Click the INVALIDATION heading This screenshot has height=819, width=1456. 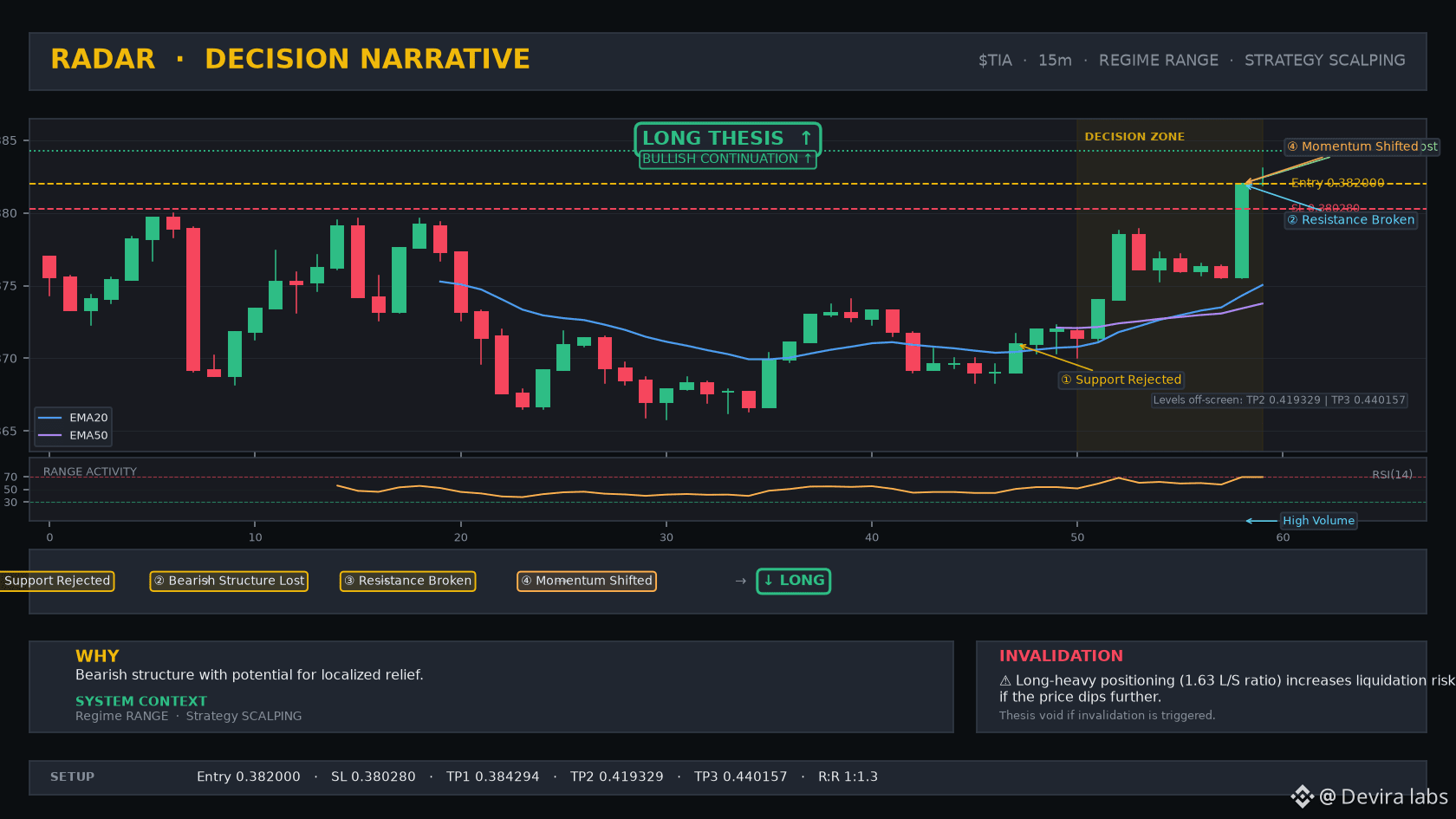pyautogui.click(x=1061, y=656)
